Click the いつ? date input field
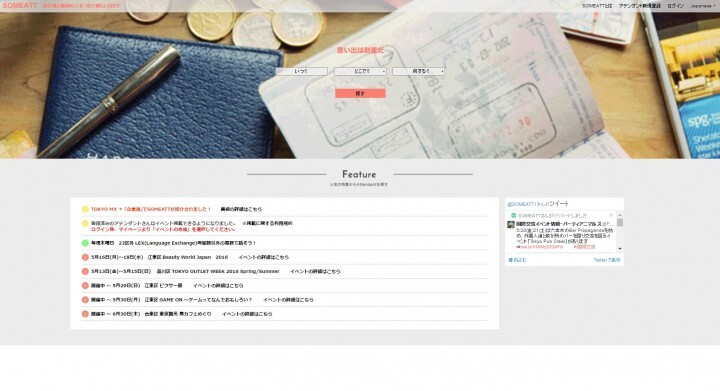 coord(302,71)
